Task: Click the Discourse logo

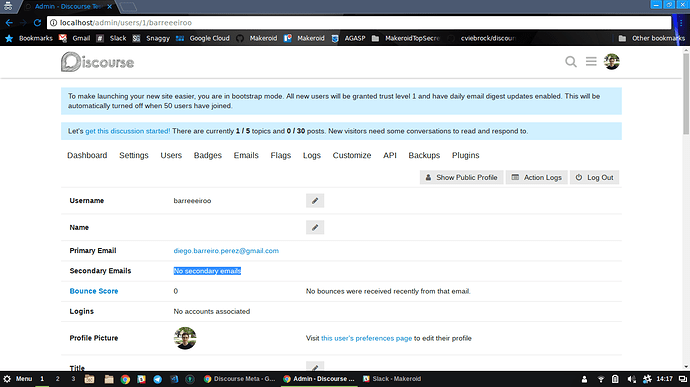Action: point(97,62)
